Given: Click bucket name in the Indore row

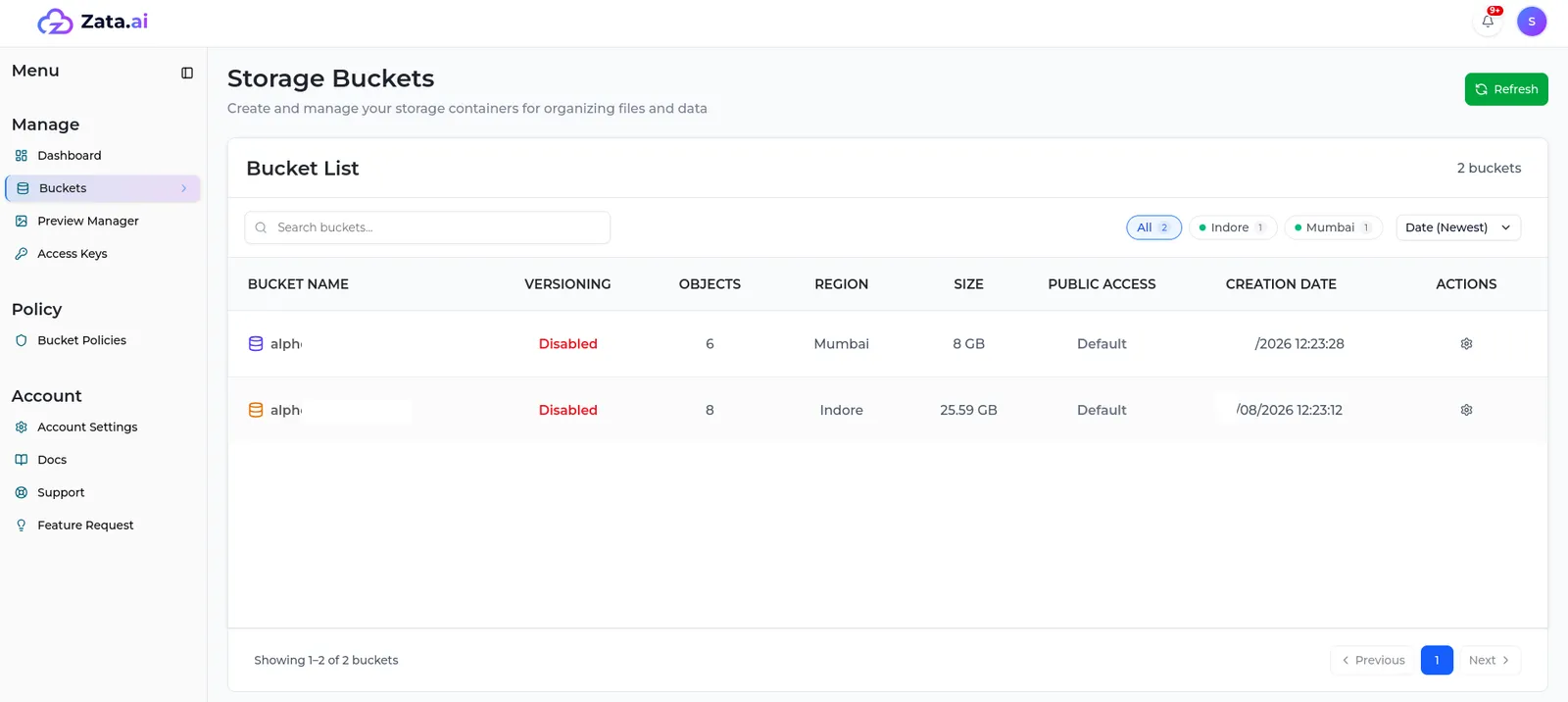Looking at the screenshot, I should [x=286, y=410].
